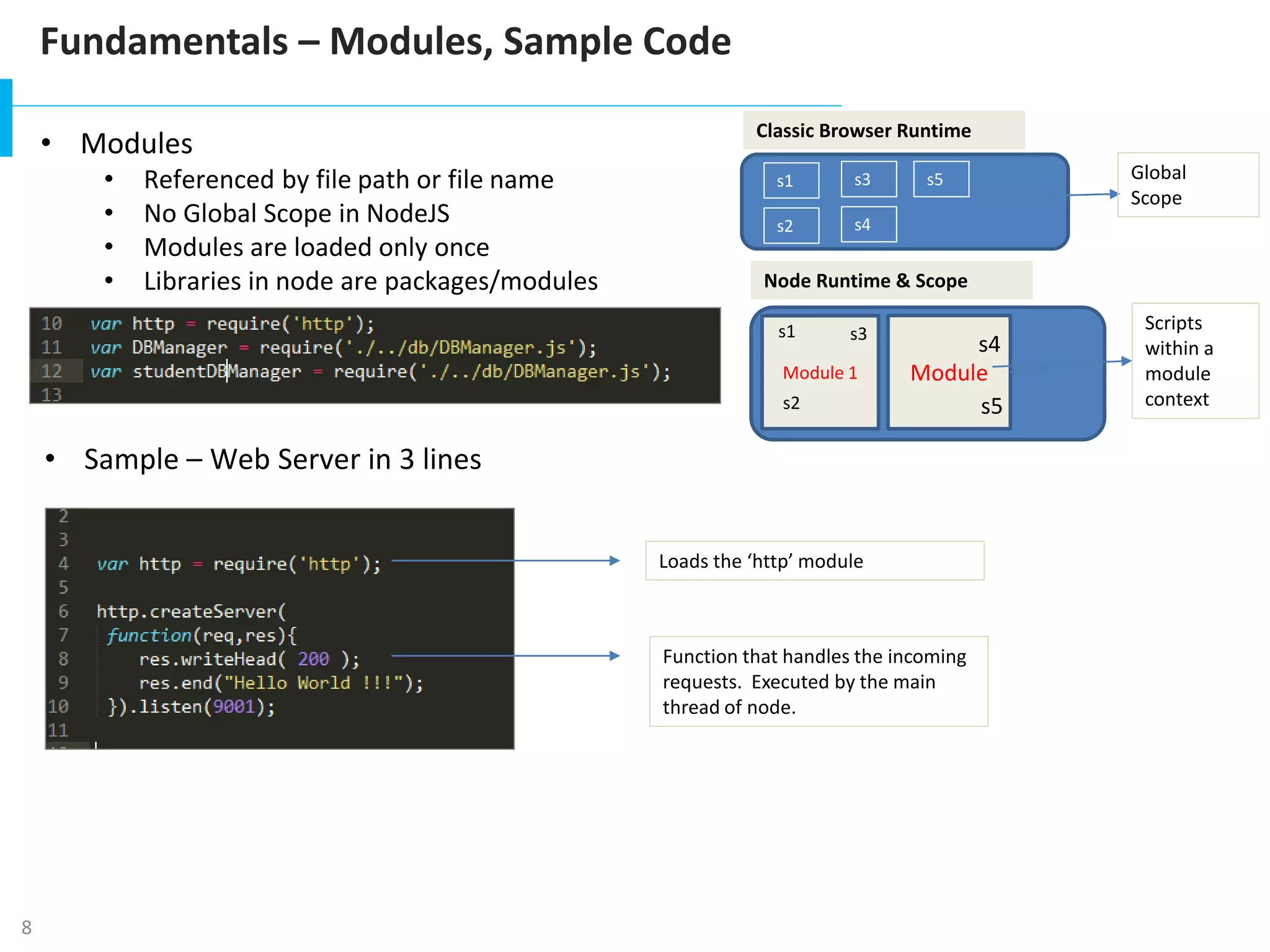Click code line 12 studentDBManager require statement

[380, 371]
